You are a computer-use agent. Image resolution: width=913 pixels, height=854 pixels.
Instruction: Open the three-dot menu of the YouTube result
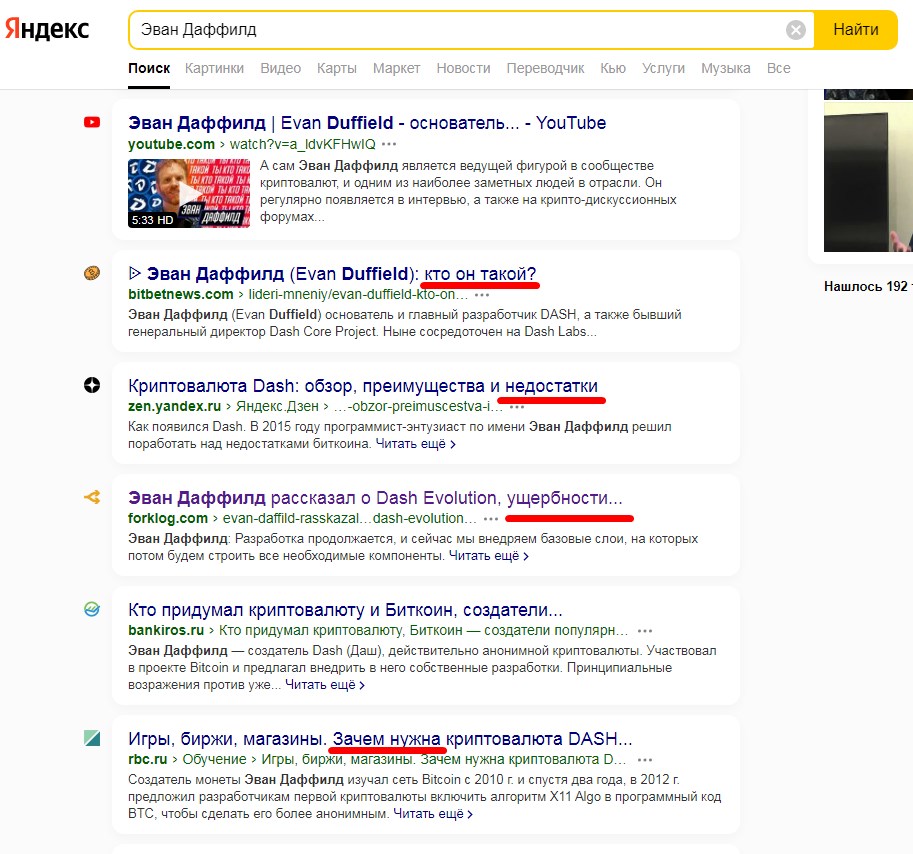click(389, 144)
